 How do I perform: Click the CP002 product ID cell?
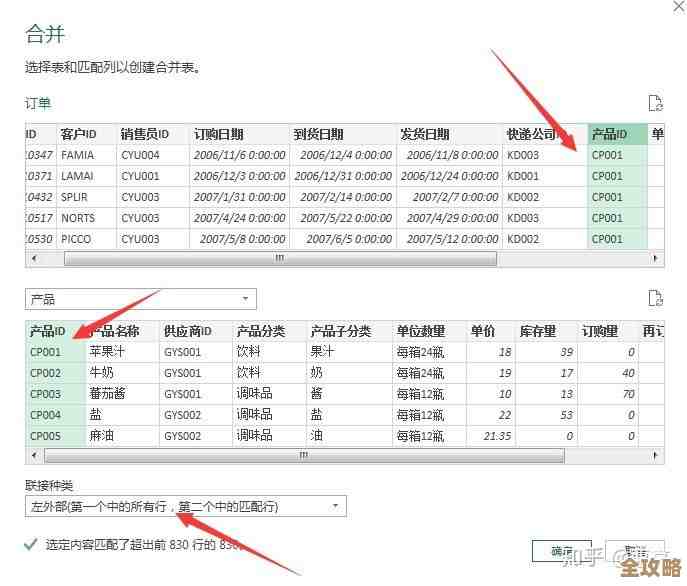pyautogui.click(x=55, y=373)
